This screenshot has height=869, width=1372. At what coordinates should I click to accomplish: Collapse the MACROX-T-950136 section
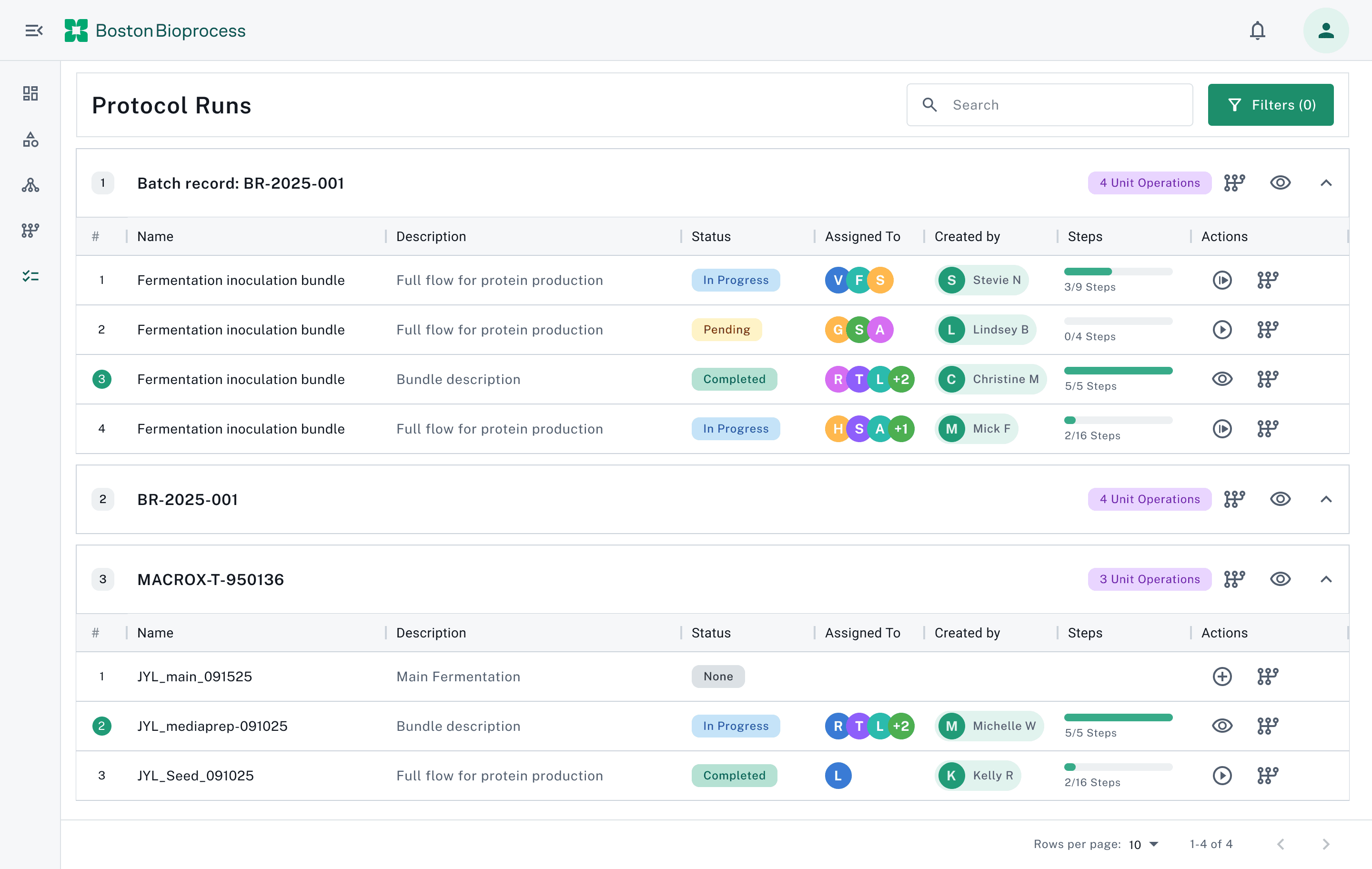1325,579
